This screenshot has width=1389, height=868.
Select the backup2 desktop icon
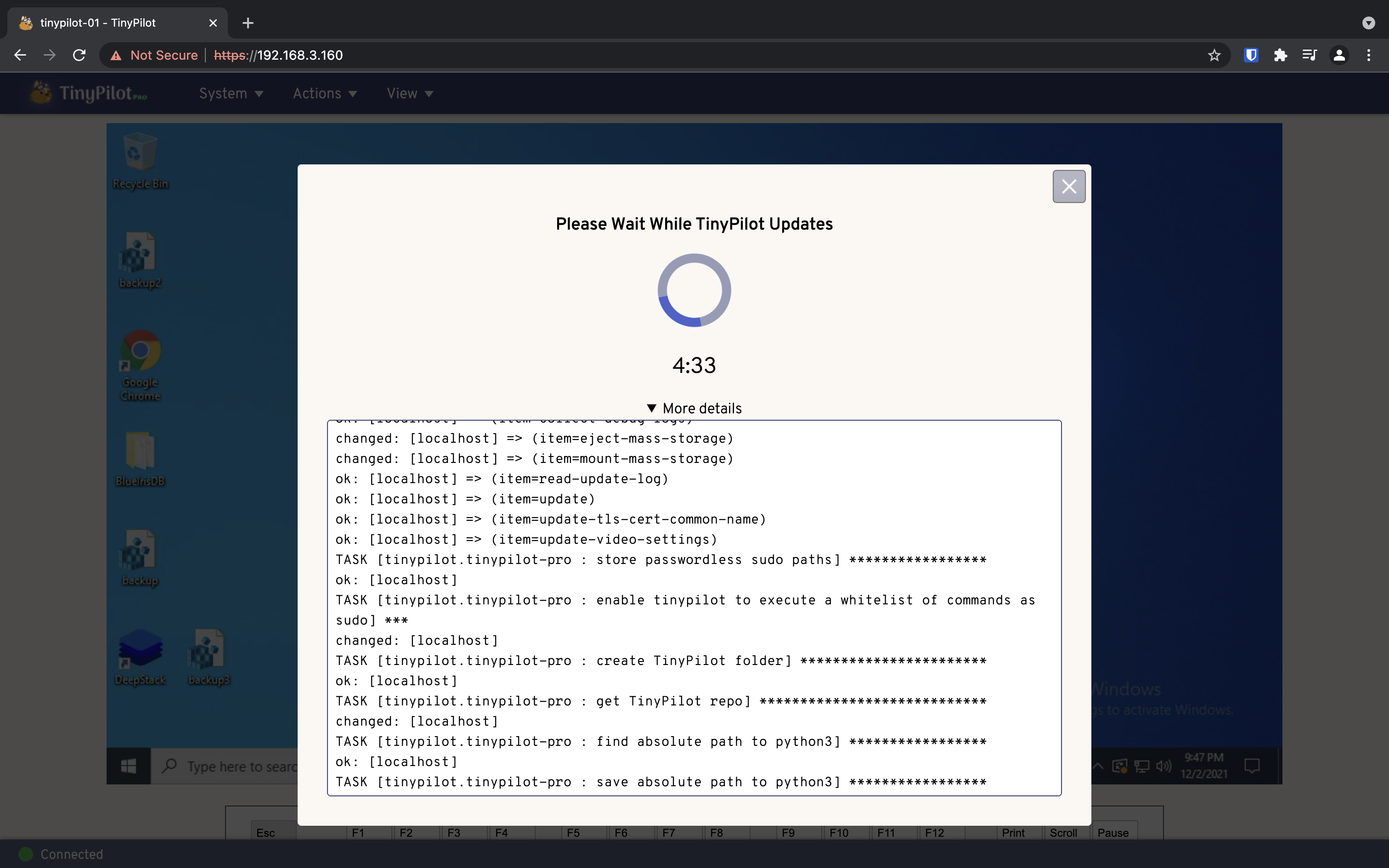(x=140, y=261)
